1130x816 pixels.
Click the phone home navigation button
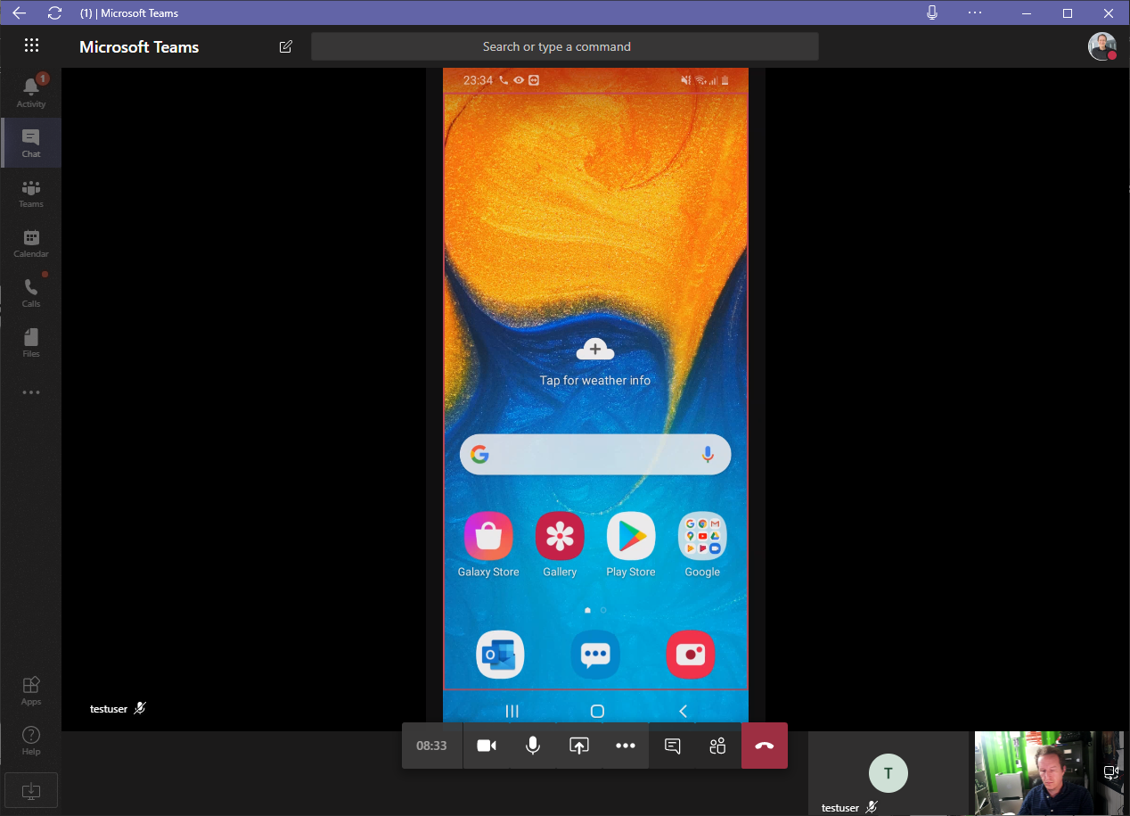pos(597,711)
